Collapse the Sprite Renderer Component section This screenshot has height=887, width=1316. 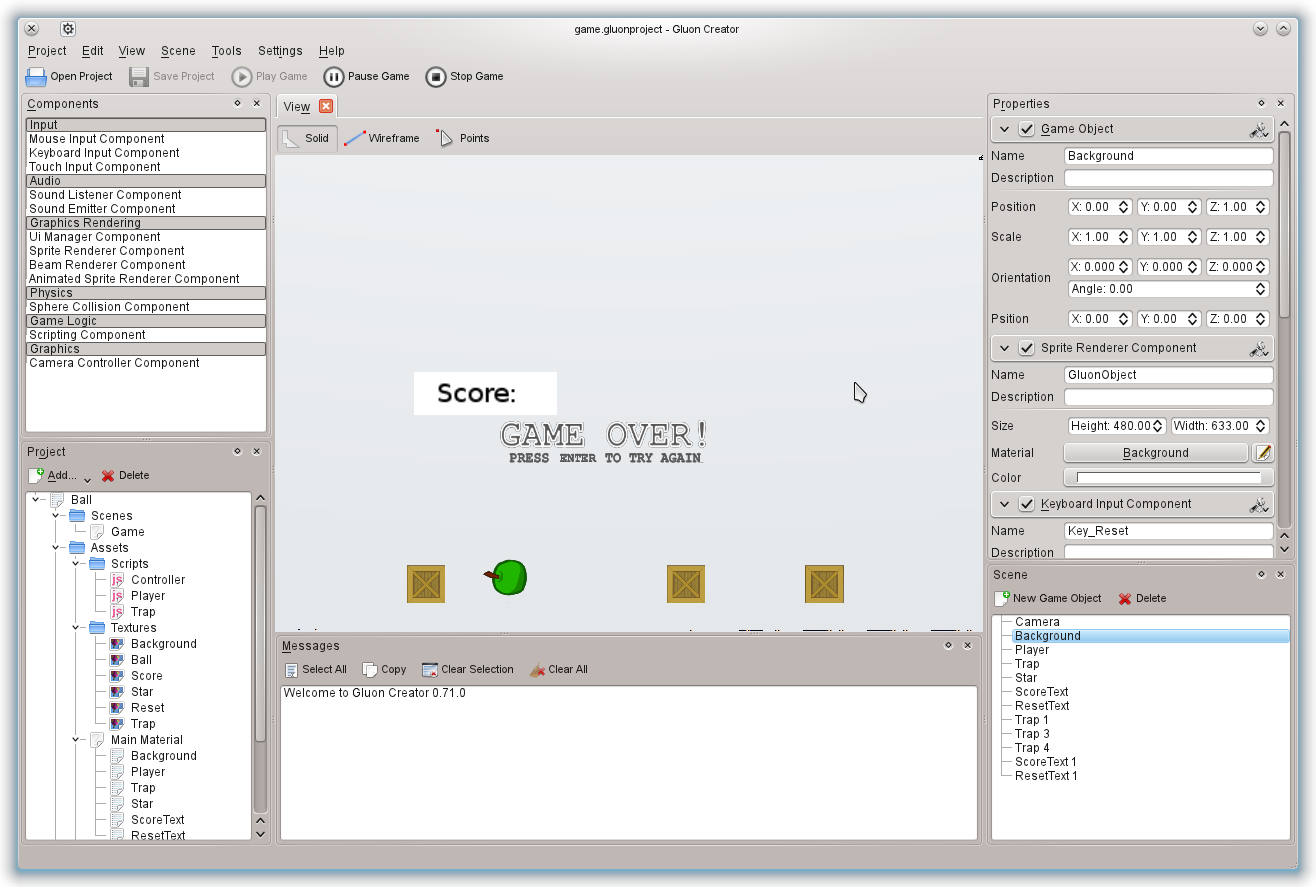pos(1004,348)
